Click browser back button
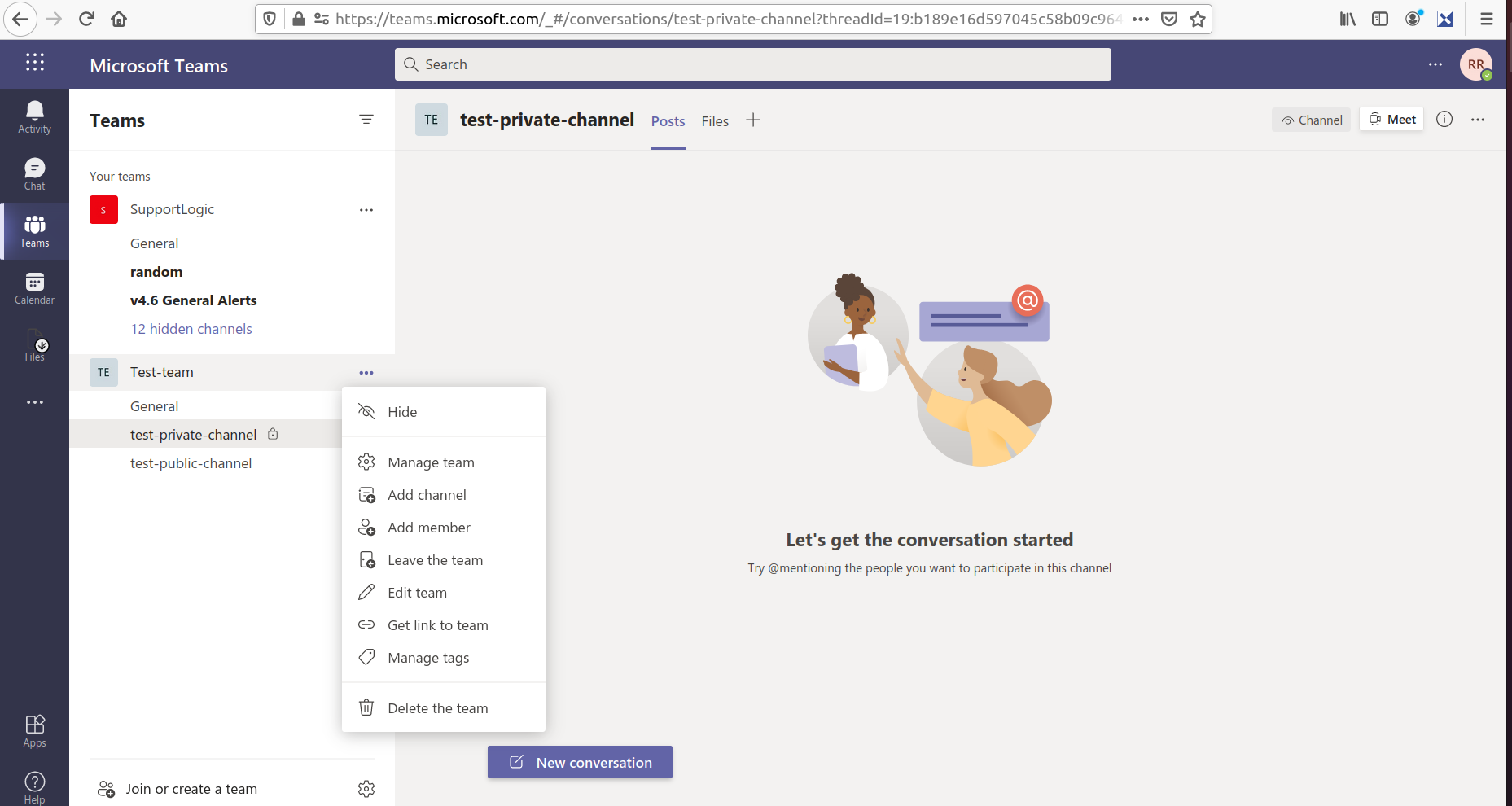 coord(20,19)
